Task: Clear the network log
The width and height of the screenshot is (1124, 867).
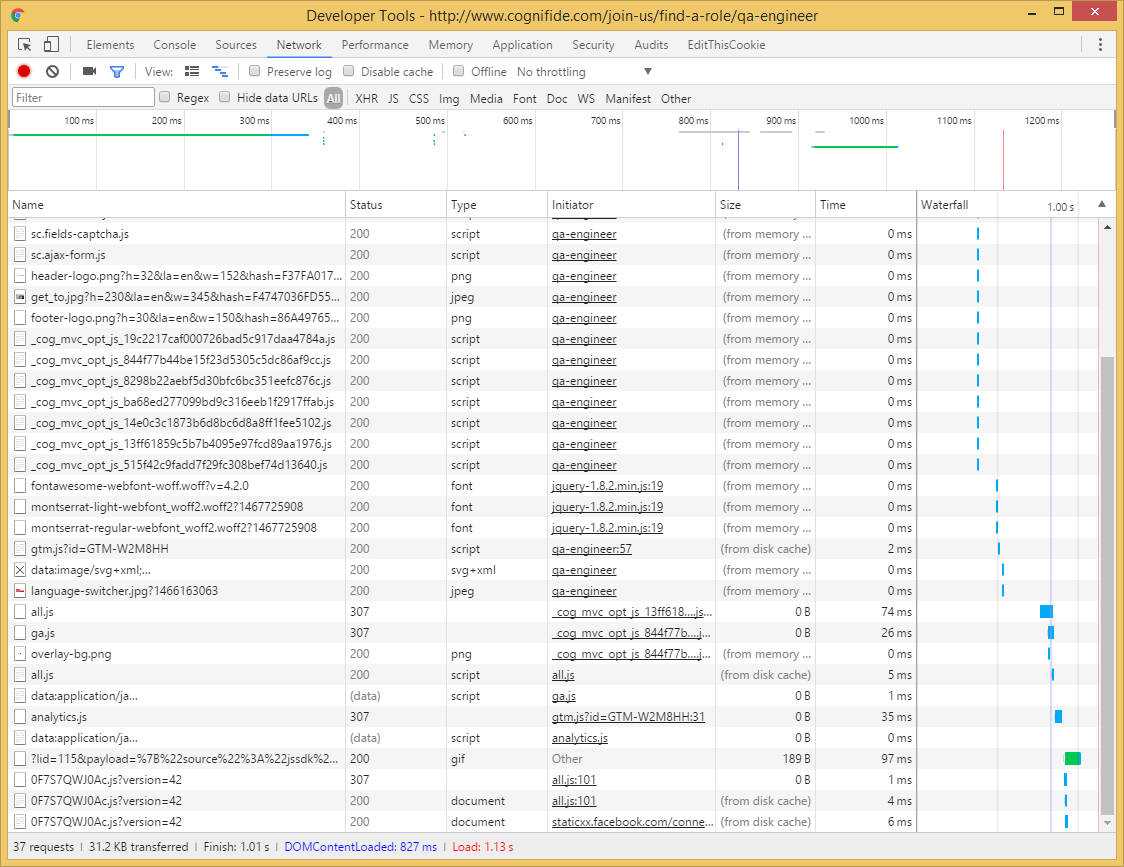Action: pos(52,71)
